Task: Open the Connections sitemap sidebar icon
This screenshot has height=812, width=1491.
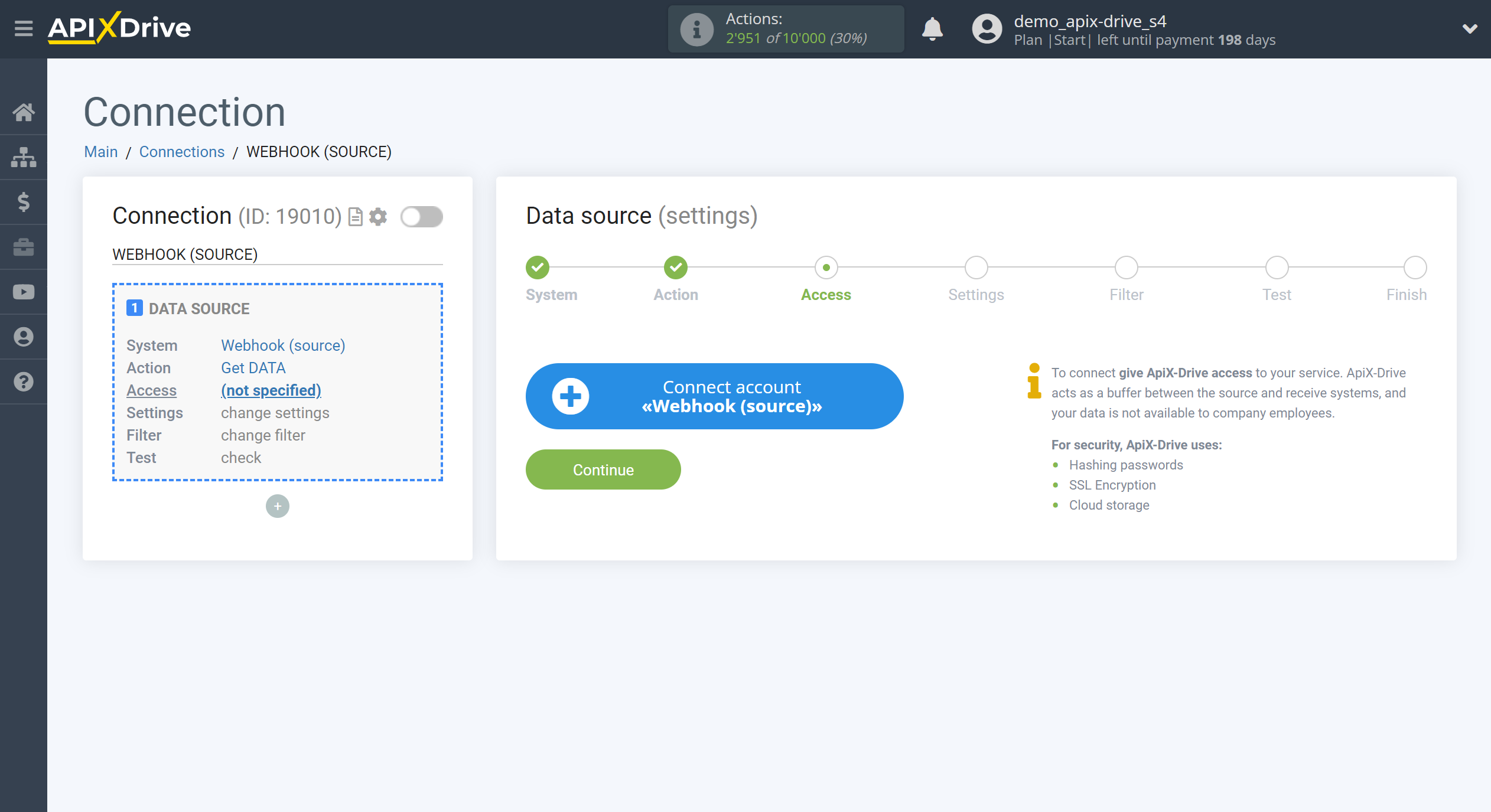Action: click(24, 157)
